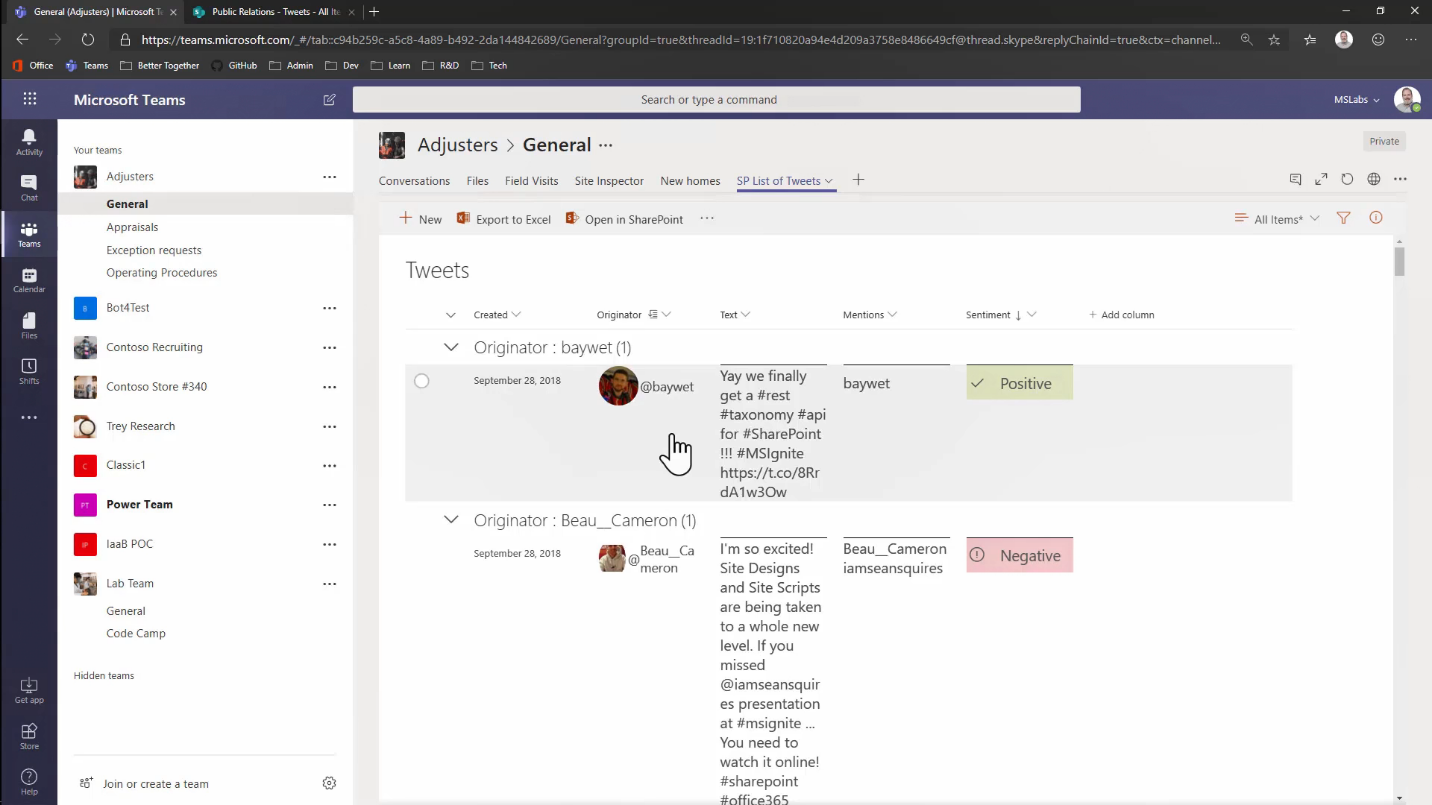The width and height of the screenshot is (1432, 805).
Task: Collapse the Originator Beau__Cameron group
Action: click(x=451, y=520)
